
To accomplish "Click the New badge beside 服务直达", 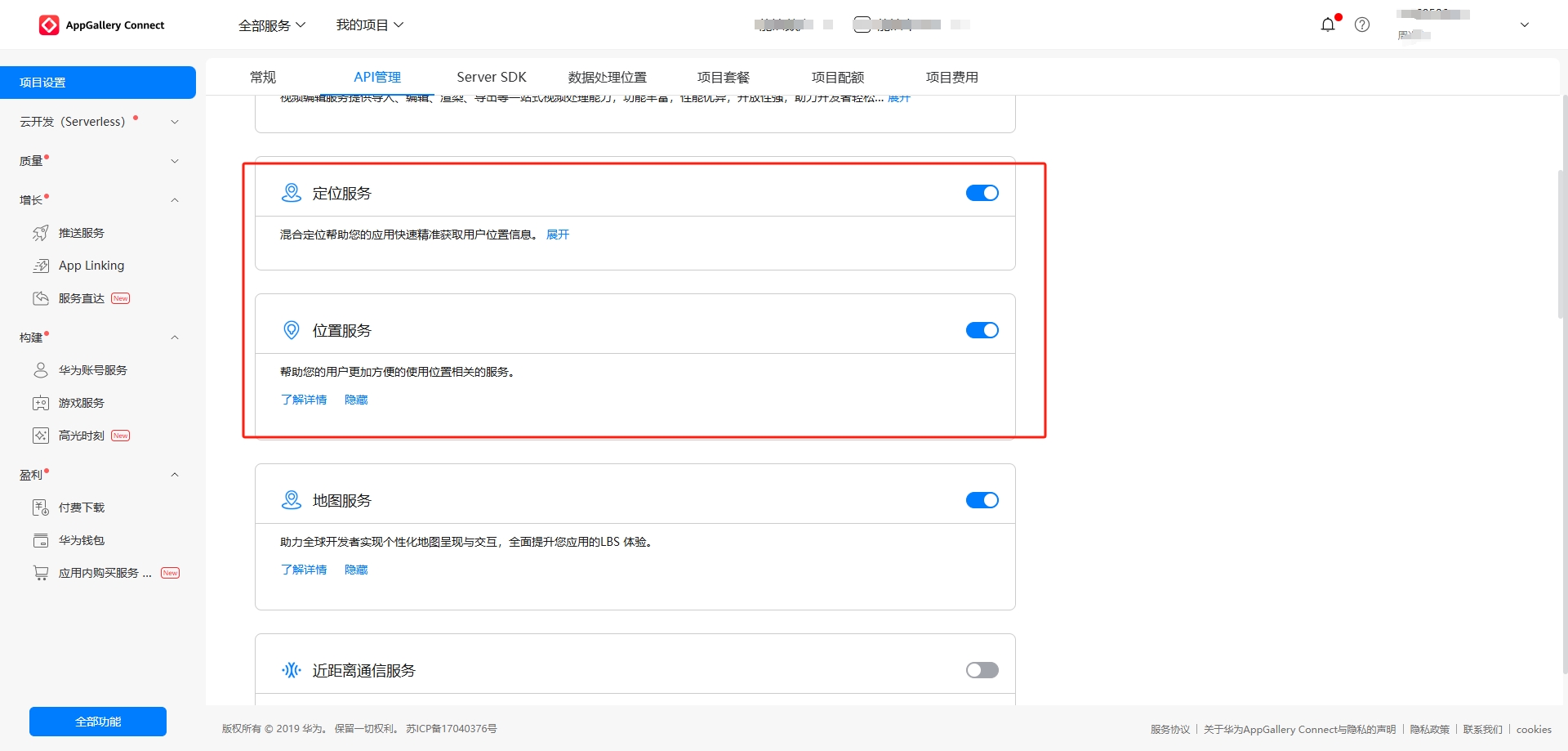I will pos(121,298).
